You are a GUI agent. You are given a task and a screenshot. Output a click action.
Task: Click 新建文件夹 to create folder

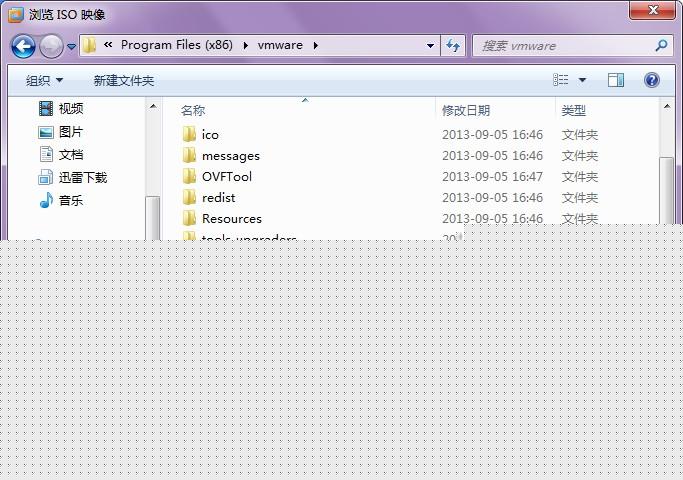(x=124, y=81)
